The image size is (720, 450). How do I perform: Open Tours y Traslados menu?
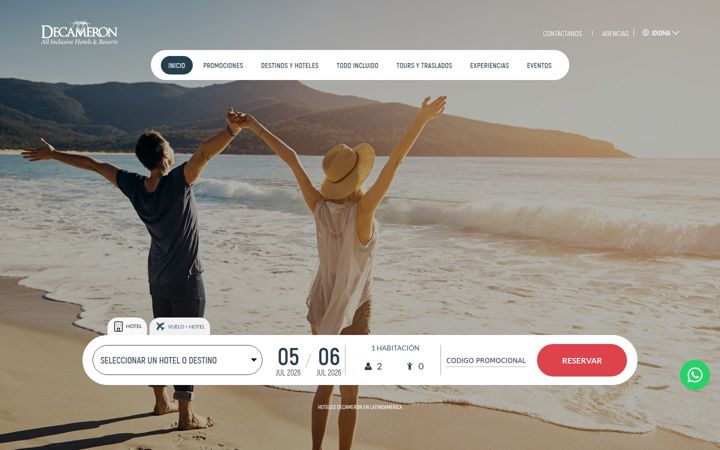tap(424, 66)
